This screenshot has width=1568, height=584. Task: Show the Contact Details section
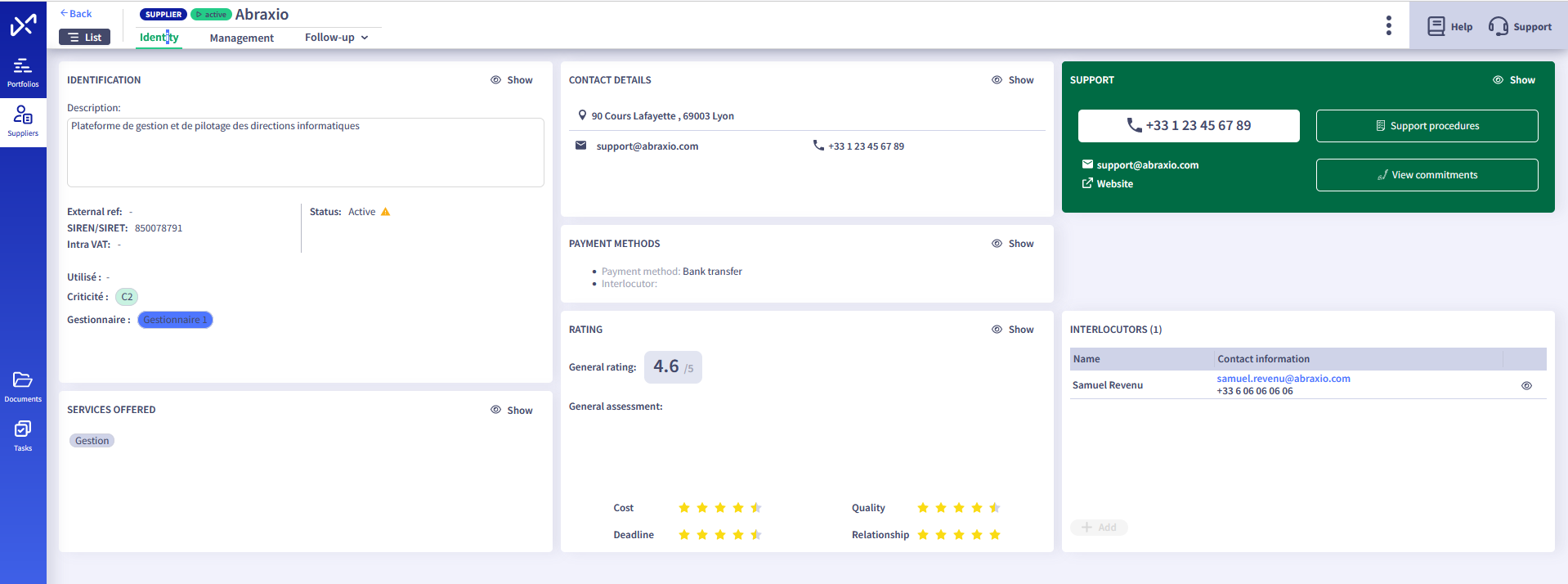[x=1013, y=80]
